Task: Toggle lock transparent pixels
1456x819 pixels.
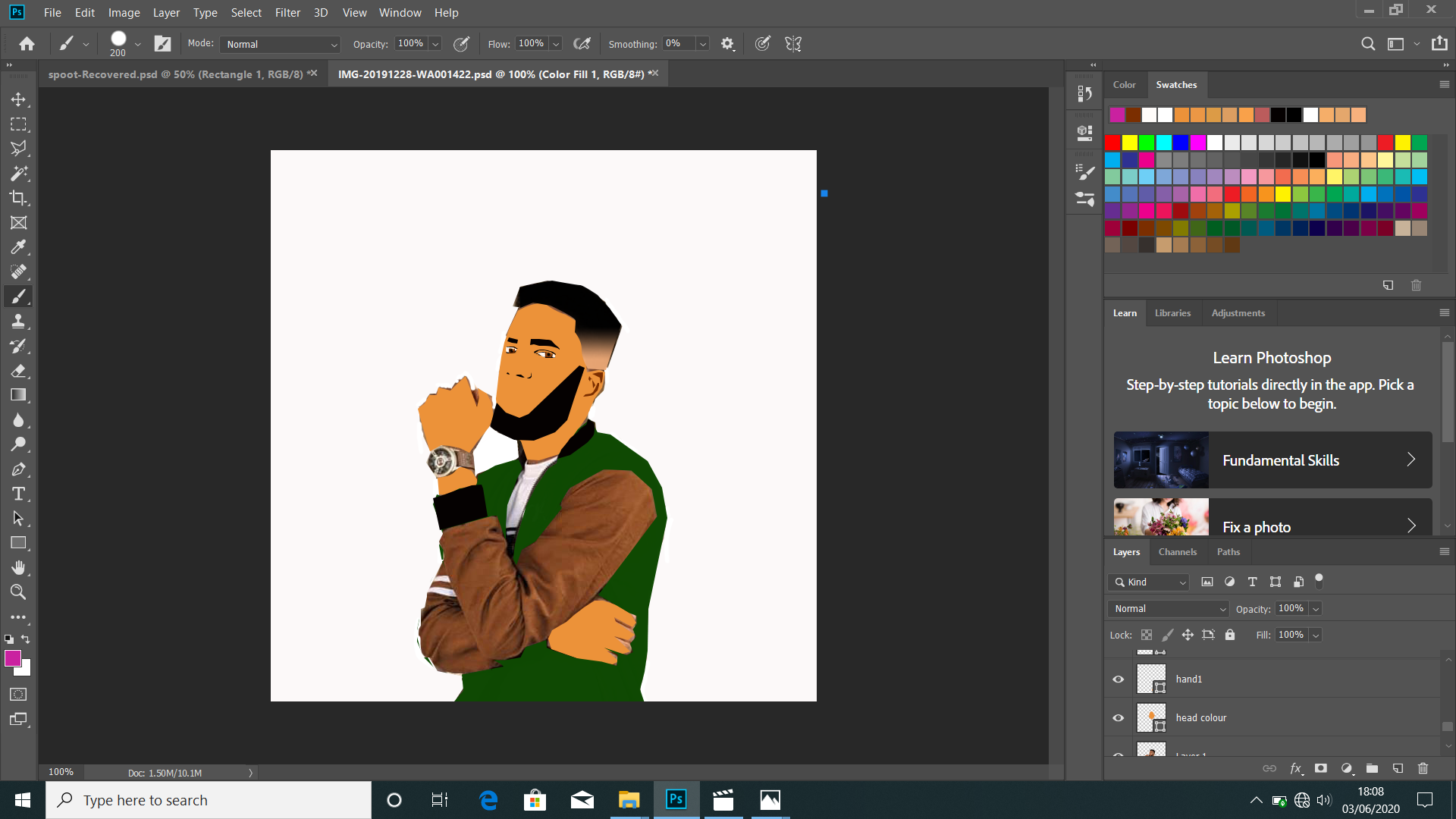Action: tap(1147, 635)
